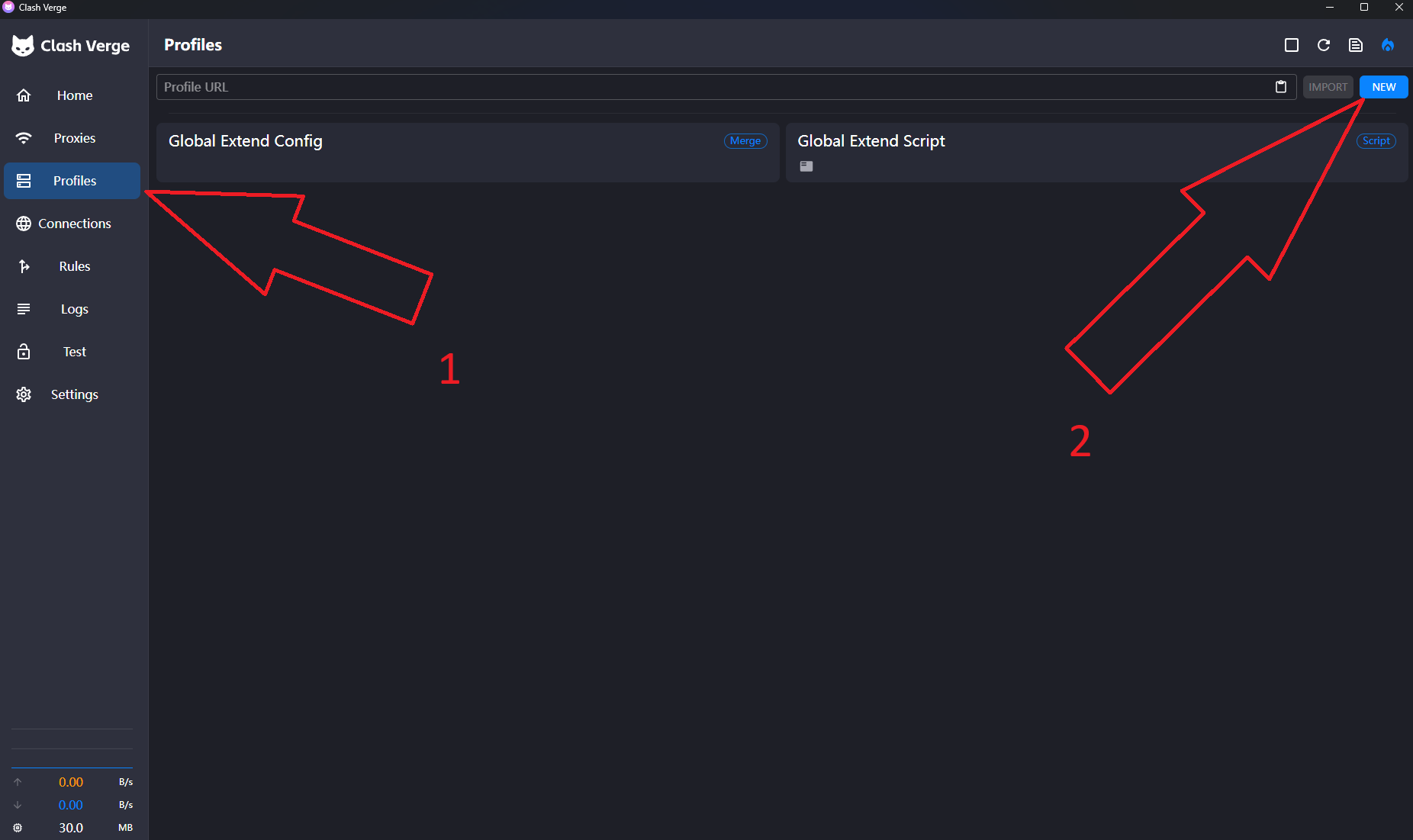
Task: Click the Connections globe icon
Action: (24, 224)
